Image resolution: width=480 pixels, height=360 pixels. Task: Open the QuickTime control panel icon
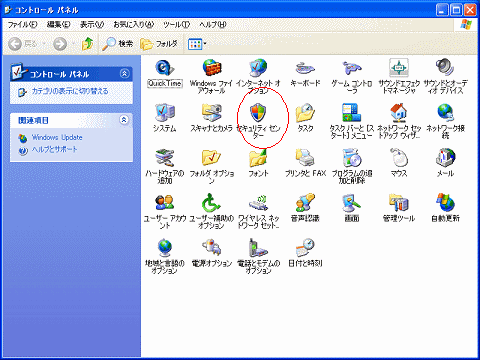(x=165, y=68)
